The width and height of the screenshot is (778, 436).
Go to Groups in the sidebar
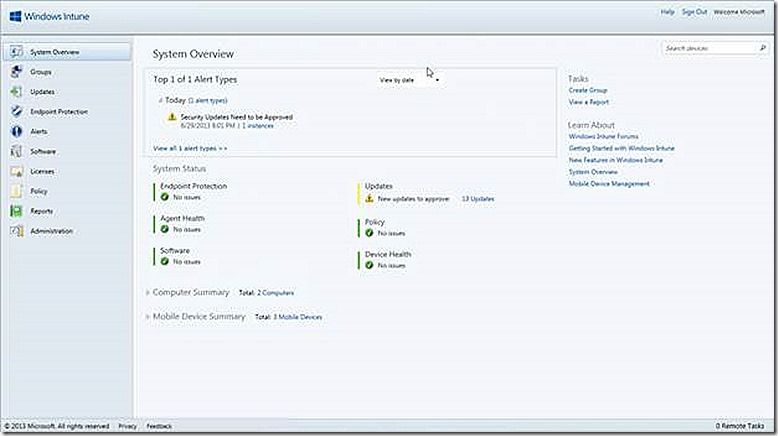point(41,72)
